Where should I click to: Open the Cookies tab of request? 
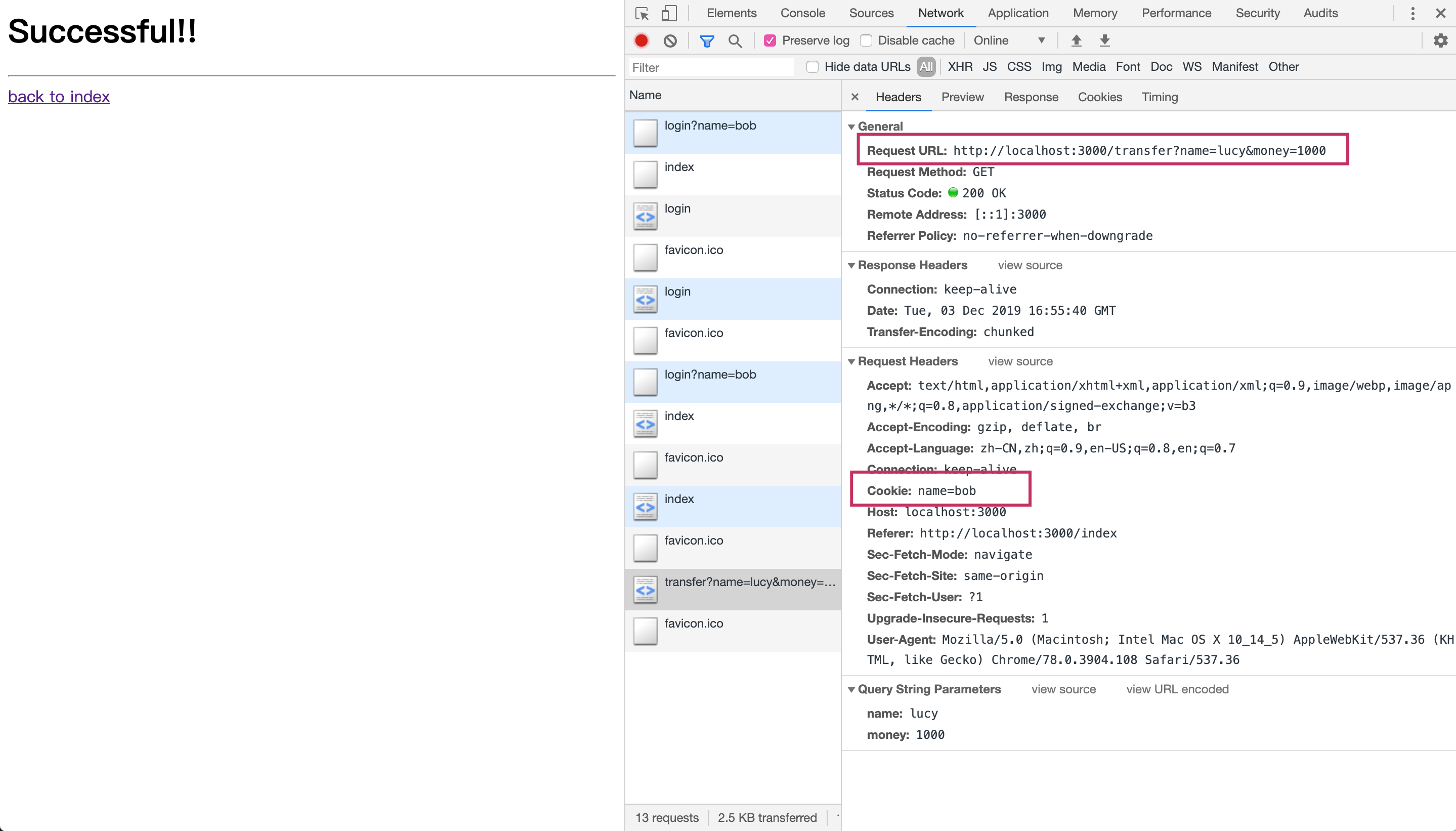pyautogui.click(x=1099, y=97)
